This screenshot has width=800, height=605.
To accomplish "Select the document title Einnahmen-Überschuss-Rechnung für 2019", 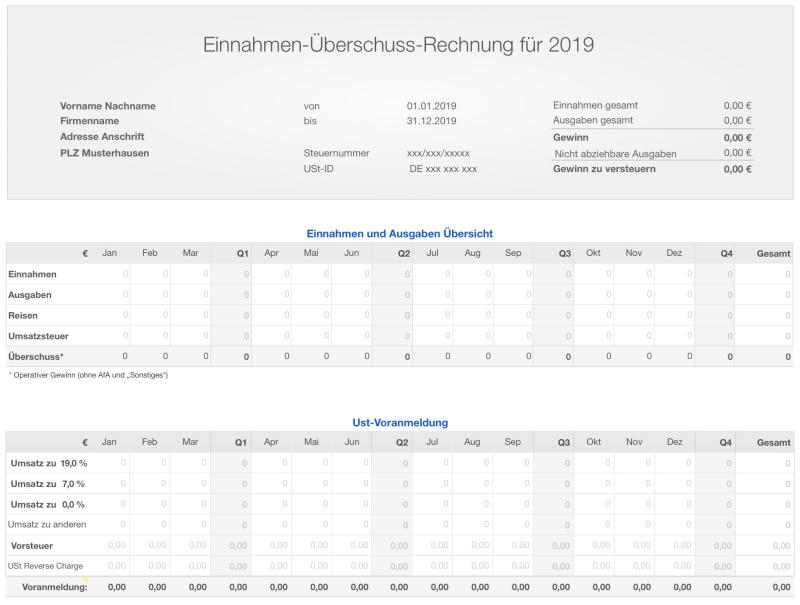I will [400, 44].
